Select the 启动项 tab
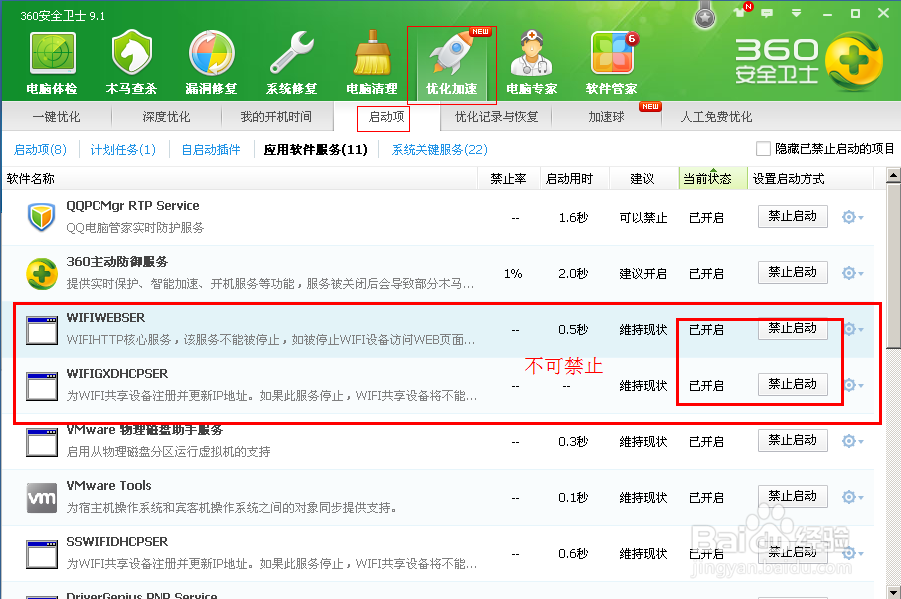901x599 pixels. coord(386,117)
